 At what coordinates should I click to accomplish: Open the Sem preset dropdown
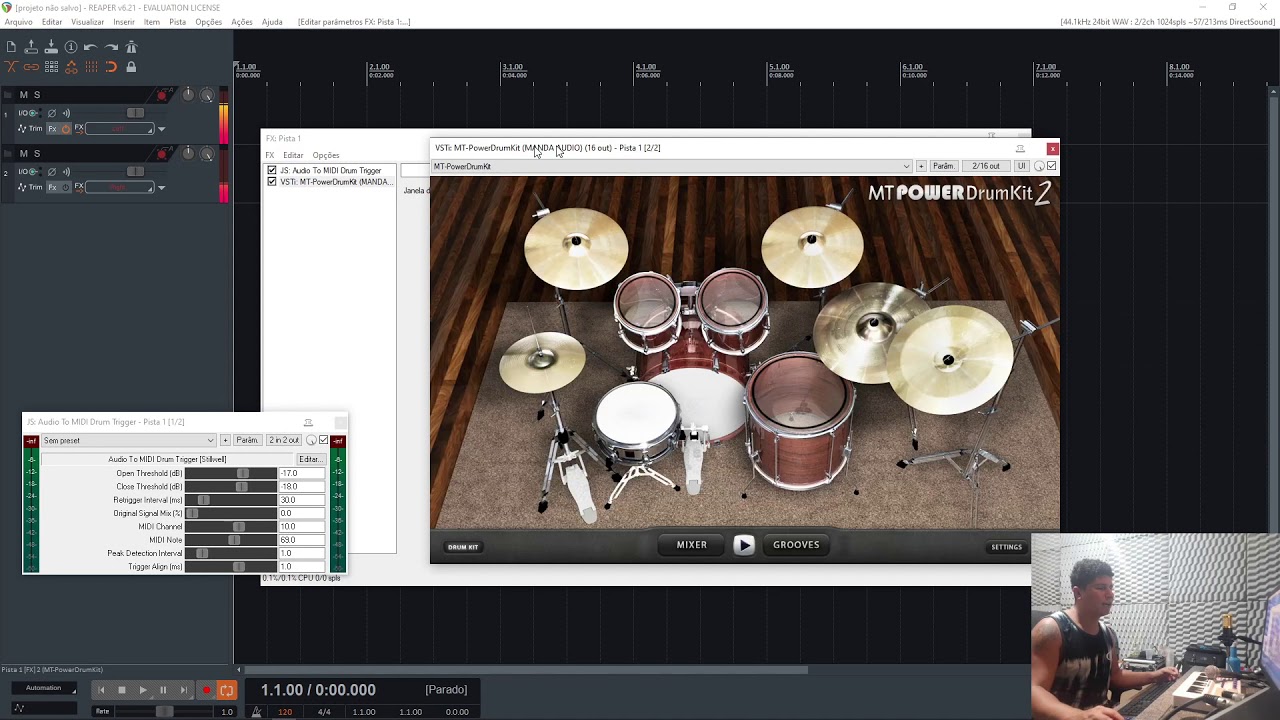(128, 440)
